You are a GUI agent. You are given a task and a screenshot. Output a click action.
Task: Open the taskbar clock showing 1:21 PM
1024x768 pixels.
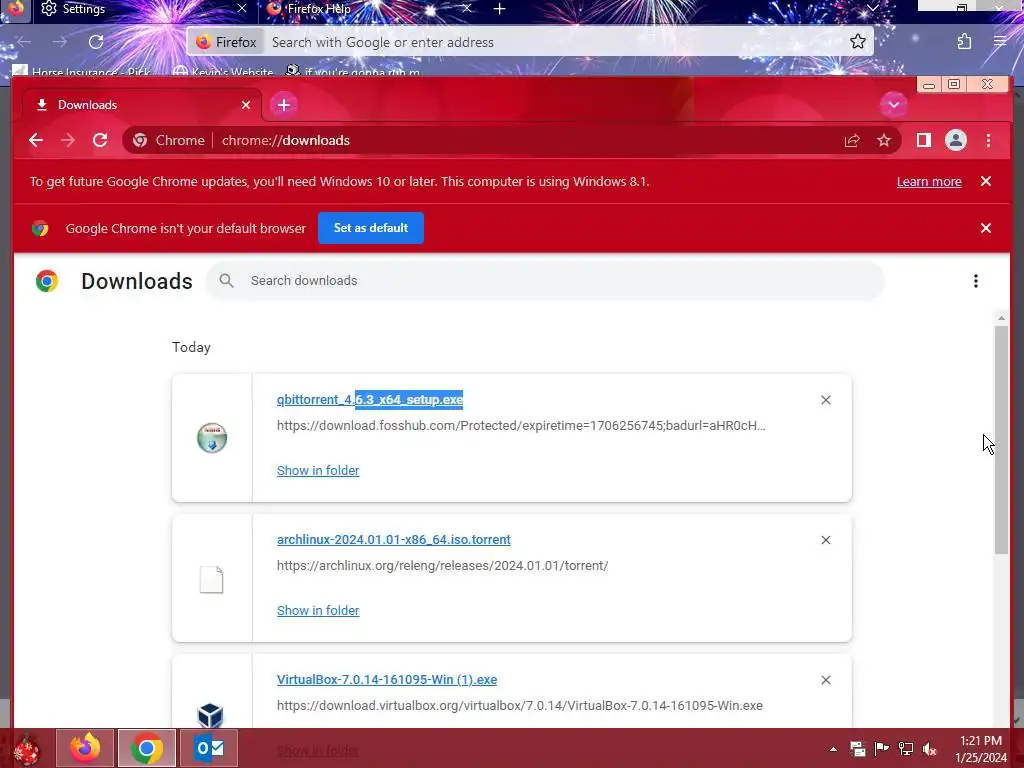pyautogui.click(x=981, y=749)
